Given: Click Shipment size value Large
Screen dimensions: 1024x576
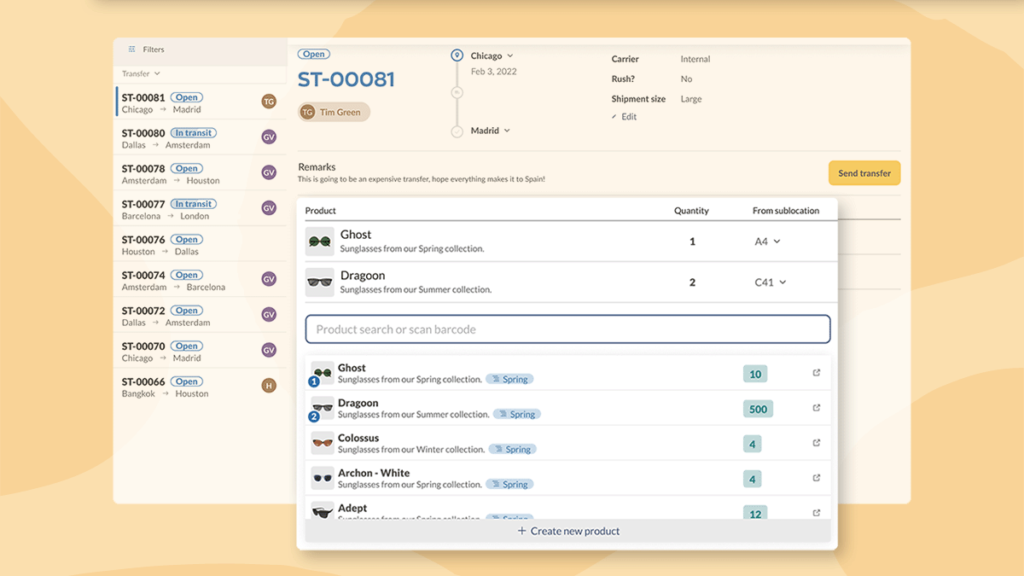Looking at the screenshot, I should coord(691,99).
